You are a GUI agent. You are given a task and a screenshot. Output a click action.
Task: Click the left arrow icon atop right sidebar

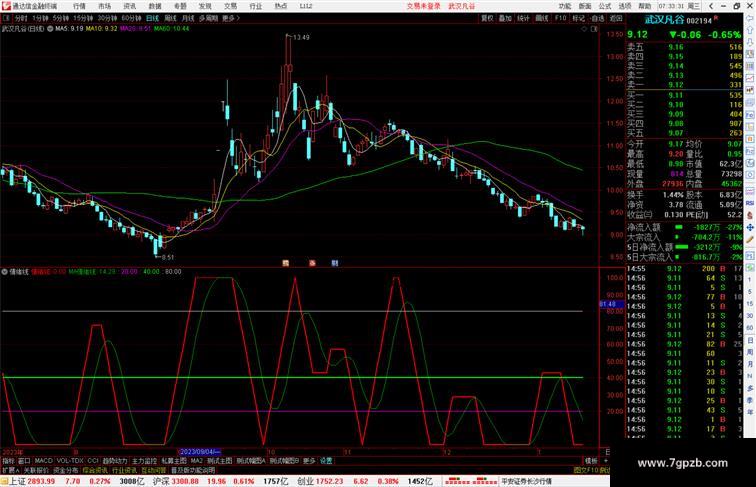(x=750, y=18)
